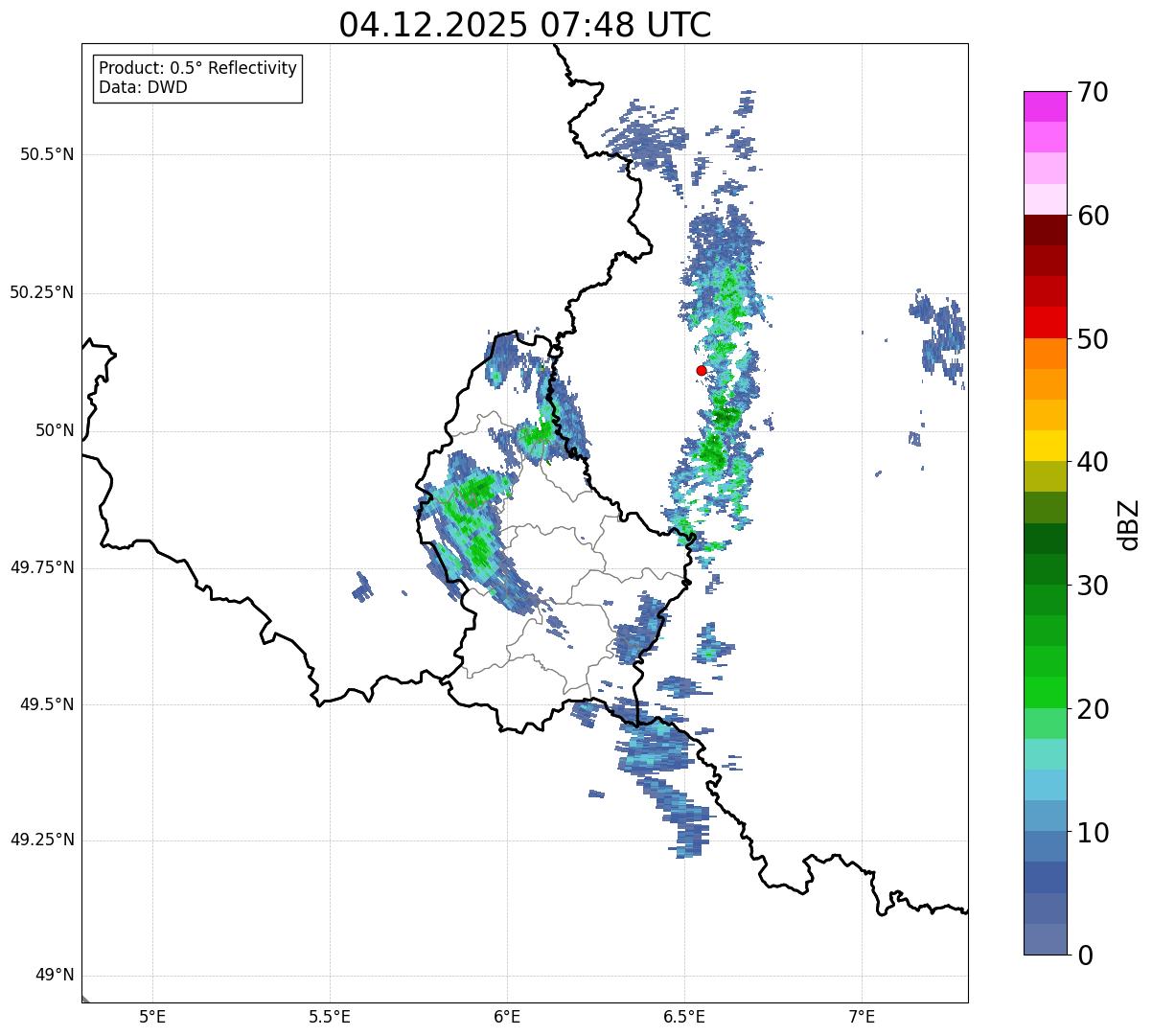This screenshot has width=1152, height=1036.
Task: Click the 50.5°N latitude label
Action: point(47,154)
